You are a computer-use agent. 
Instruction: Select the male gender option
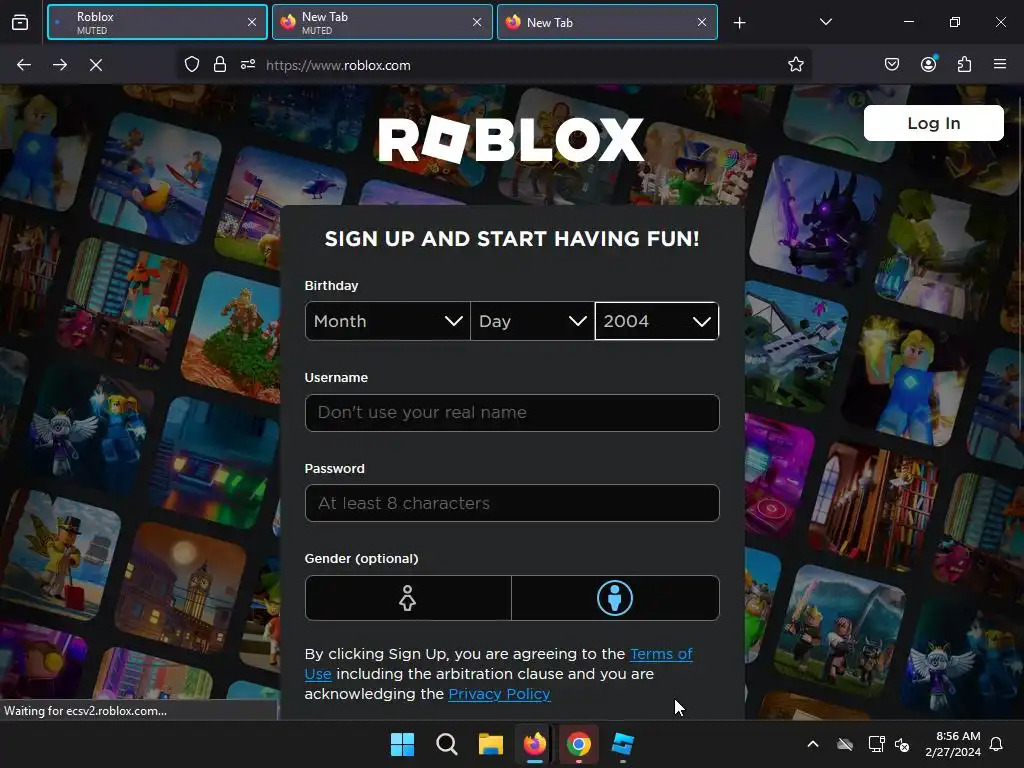(615, 598)
